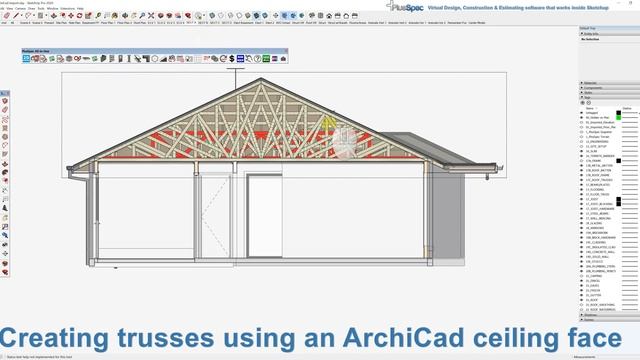Toggle visibility of 14_SLAB tag
The image size is (640, 360).
[582, 151]
